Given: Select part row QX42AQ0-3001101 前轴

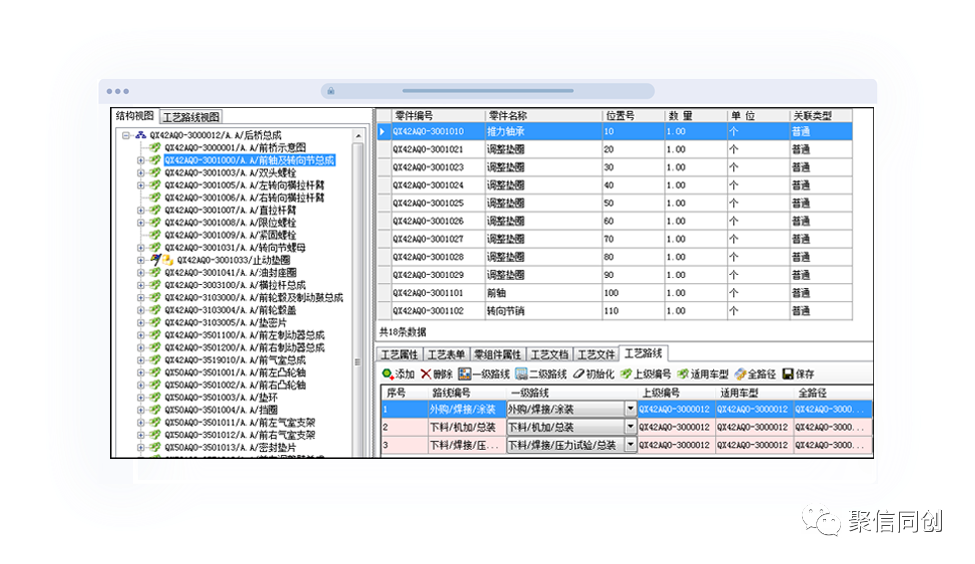Looking at the screenshot, I should [615, 292].
